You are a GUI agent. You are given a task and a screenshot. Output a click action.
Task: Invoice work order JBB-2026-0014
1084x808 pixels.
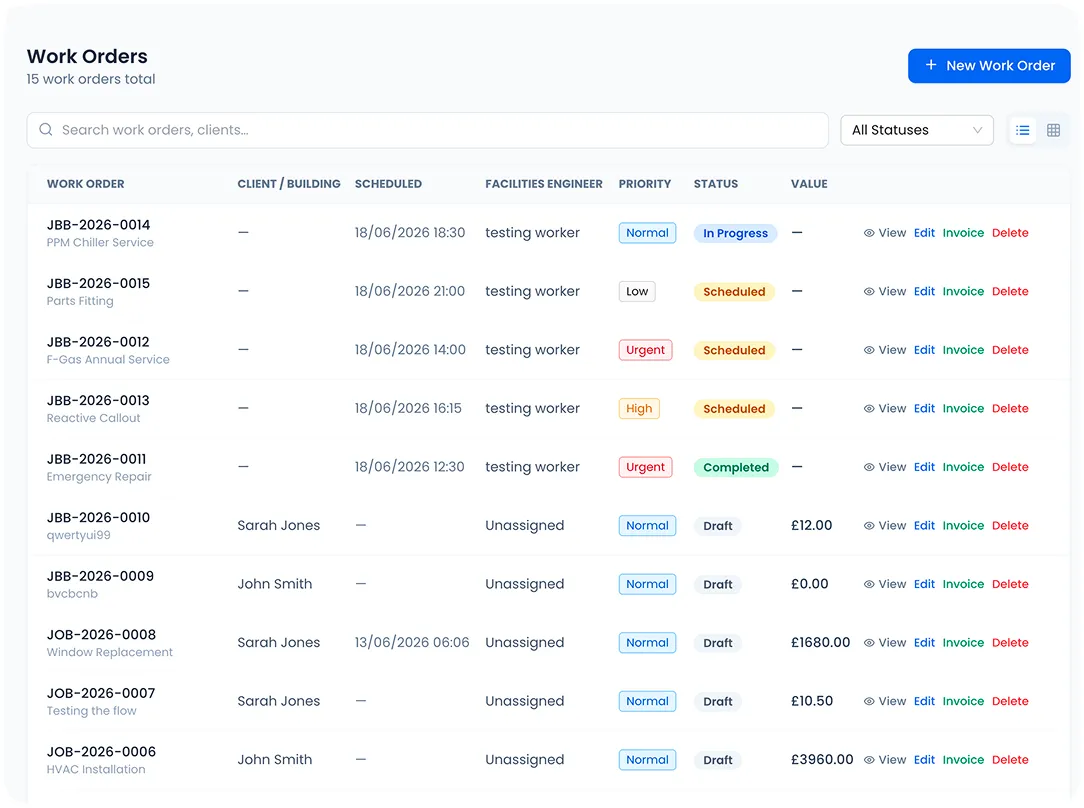pos(963,233)
